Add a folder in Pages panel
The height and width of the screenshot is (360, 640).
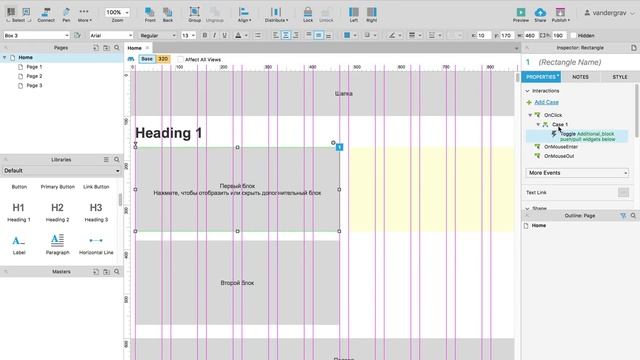tap(106, 48)
